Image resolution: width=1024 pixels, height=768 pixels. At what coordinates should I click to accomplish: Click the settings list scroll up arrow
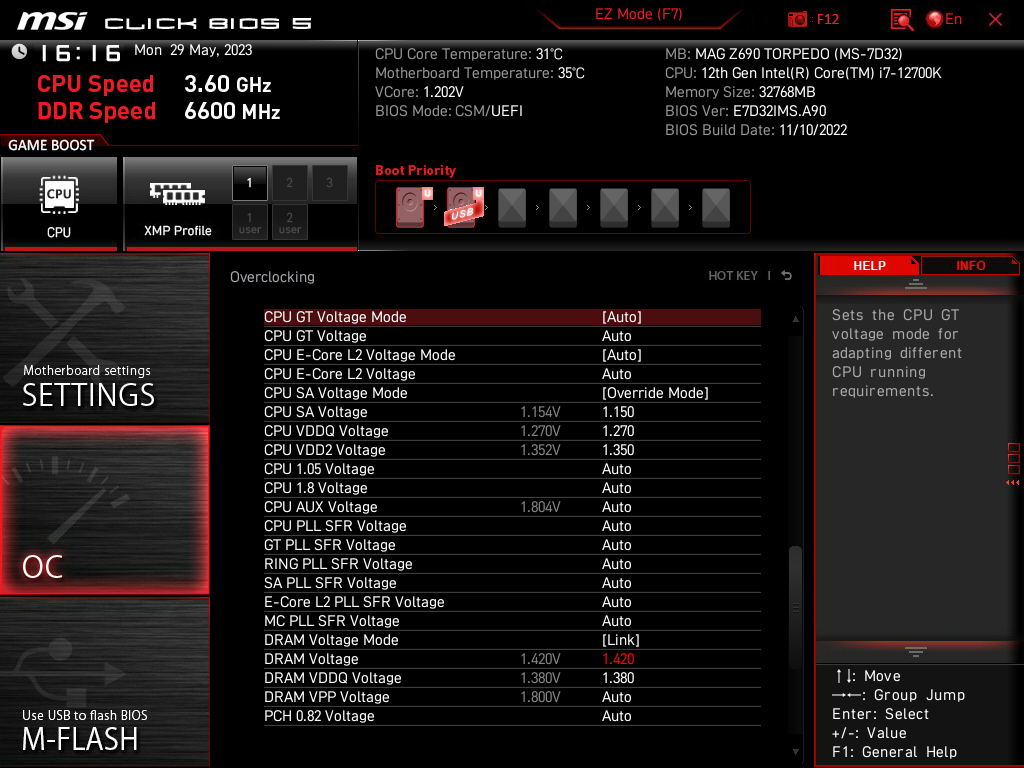[795, 319]
